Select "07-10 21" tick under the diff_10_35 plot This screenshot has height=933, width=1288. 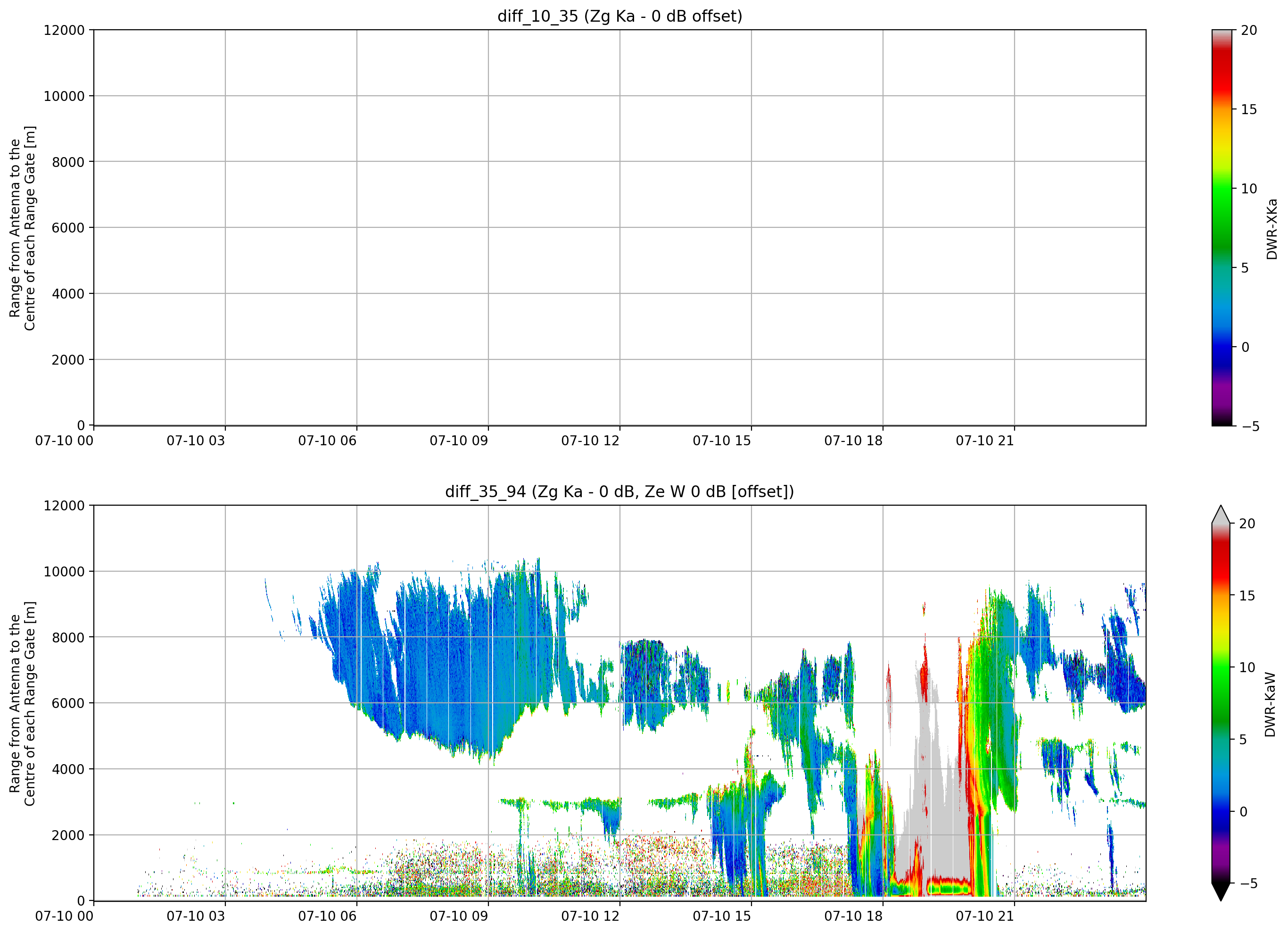click(x=985, y=441)
